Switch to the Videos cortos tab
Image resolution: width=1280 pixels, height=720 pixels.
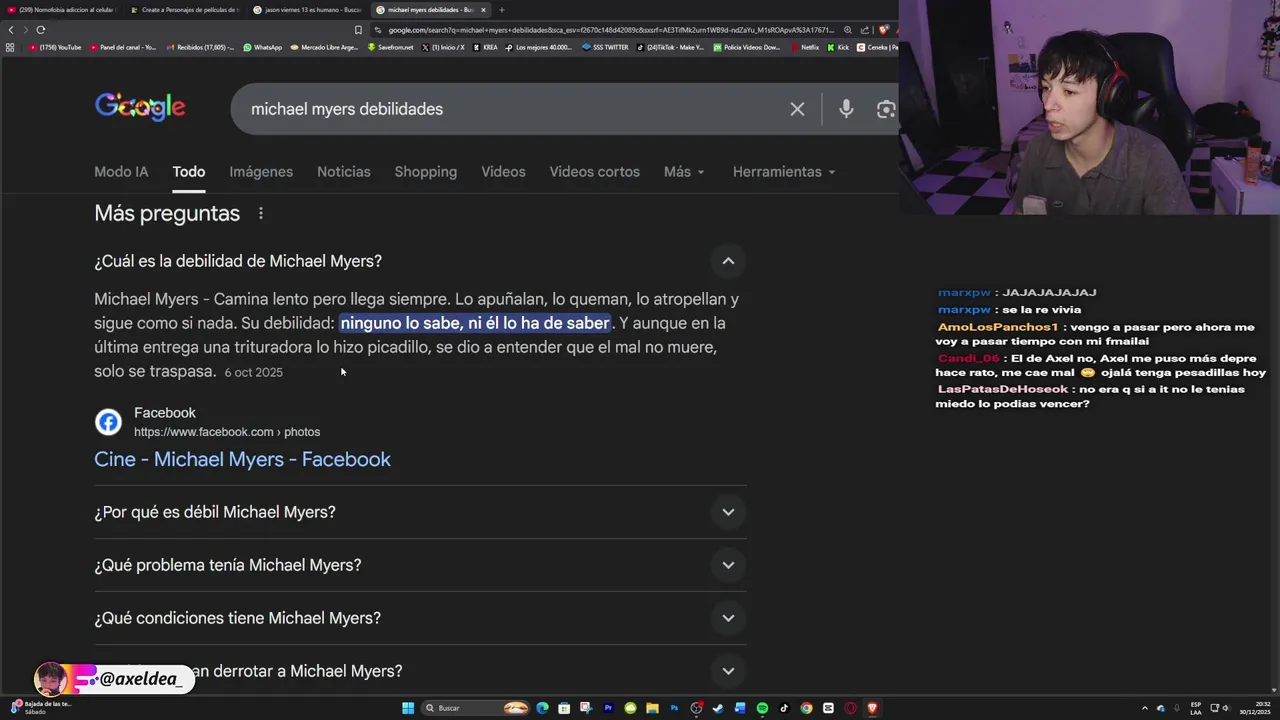point(594,172)
